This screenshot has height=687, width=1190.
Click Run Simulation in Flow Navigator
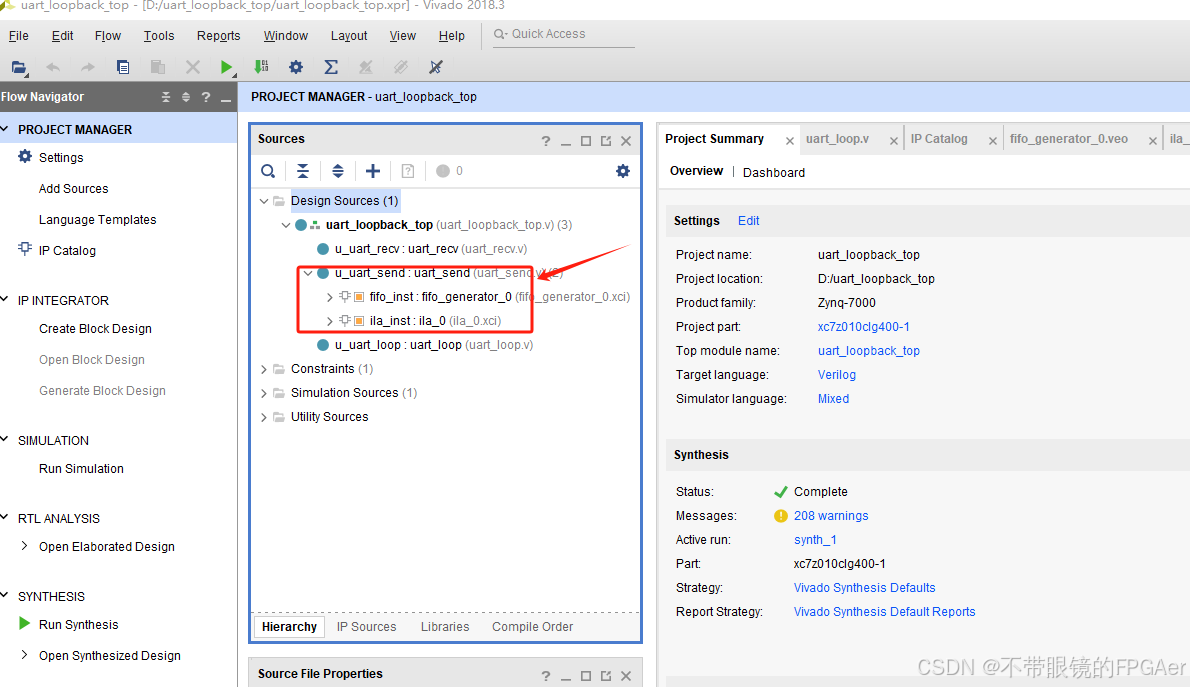pyautogui.click(x=81, y=469)
